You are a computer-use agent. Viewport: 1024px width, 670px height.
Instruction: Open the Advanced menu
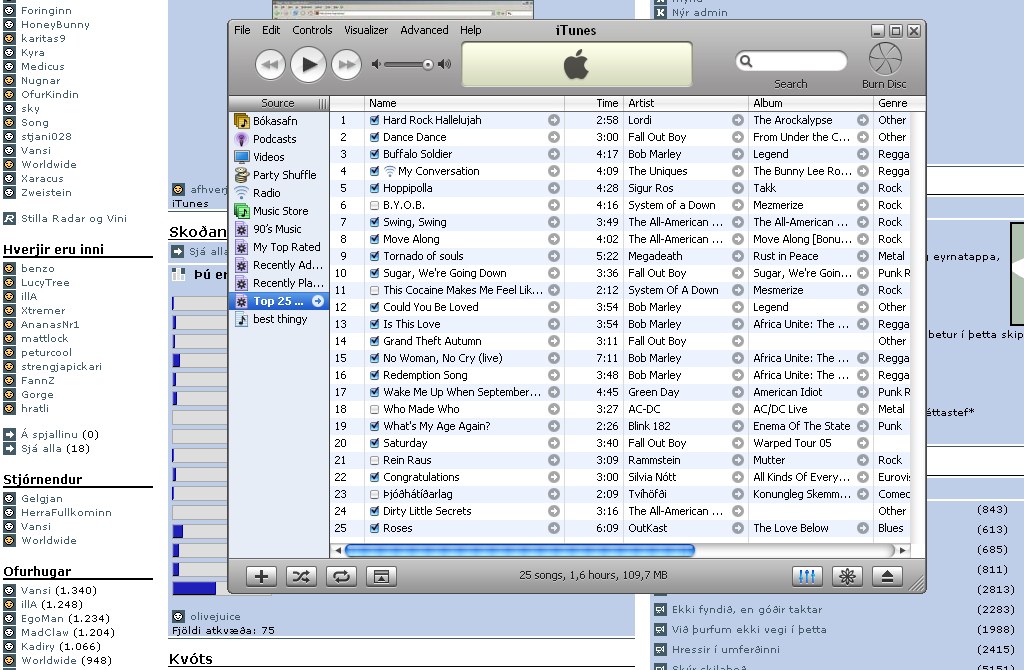coord(424,30)
